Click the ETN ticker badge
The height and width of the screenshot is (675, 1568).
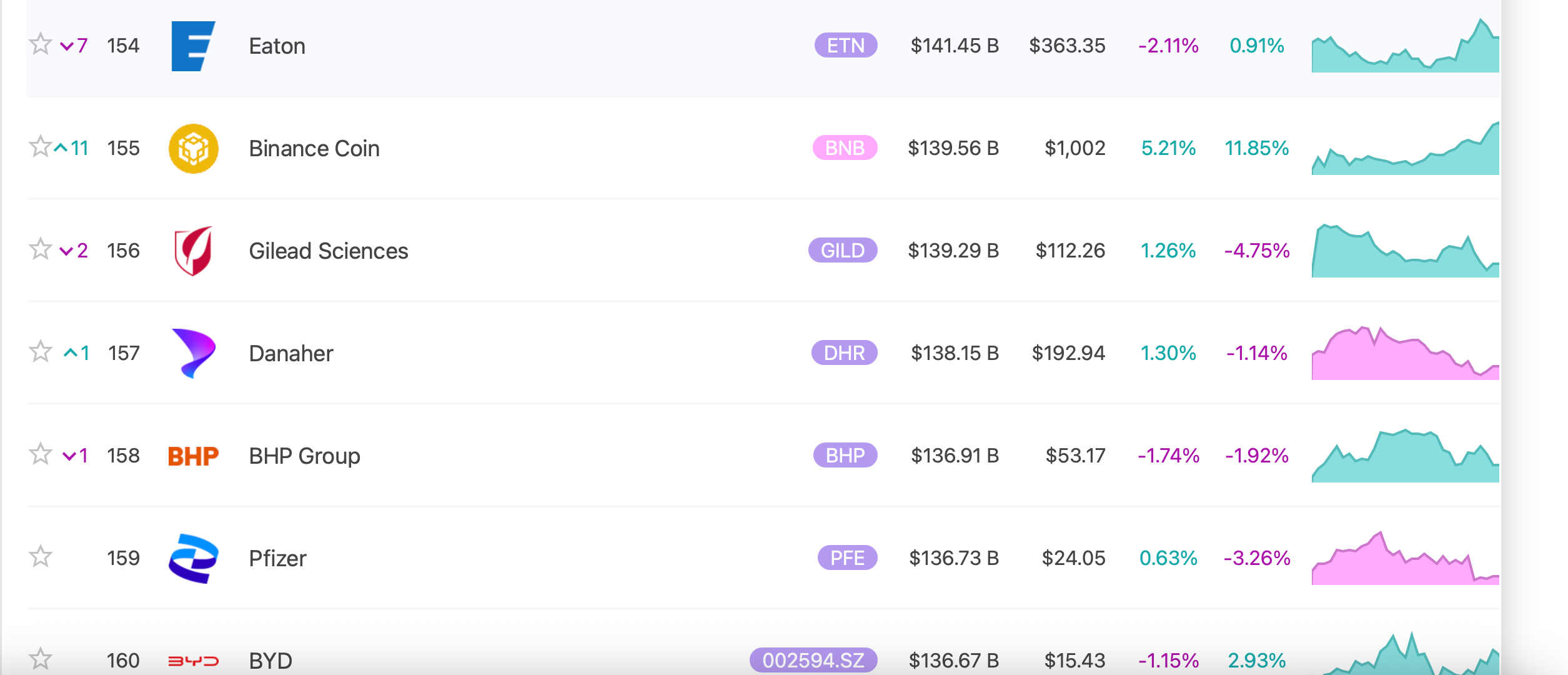pyautogui.click(x=846, y=46)
